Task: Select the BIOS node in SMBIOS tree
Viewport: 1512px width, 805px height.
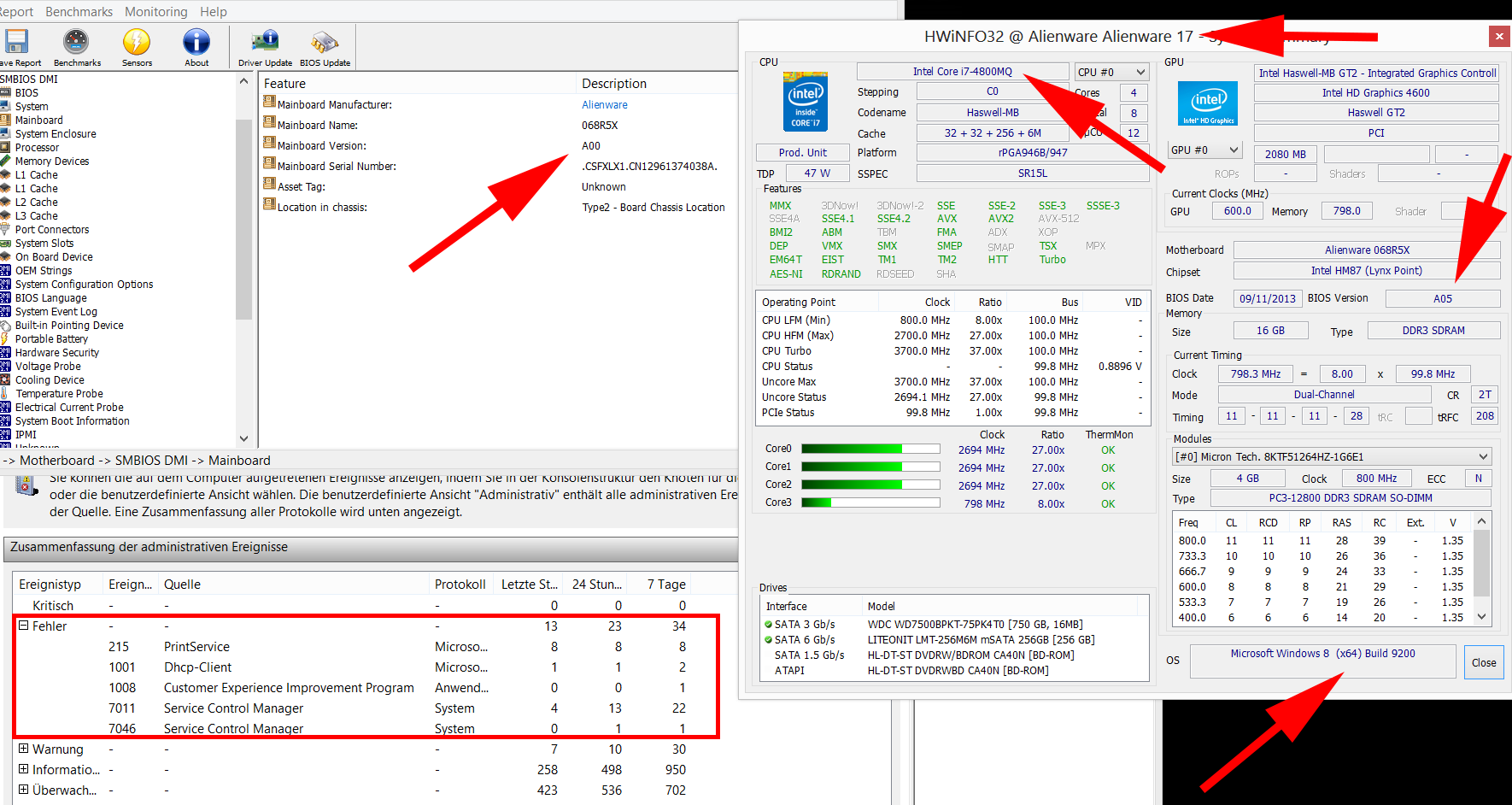Action: click(26, 93)
